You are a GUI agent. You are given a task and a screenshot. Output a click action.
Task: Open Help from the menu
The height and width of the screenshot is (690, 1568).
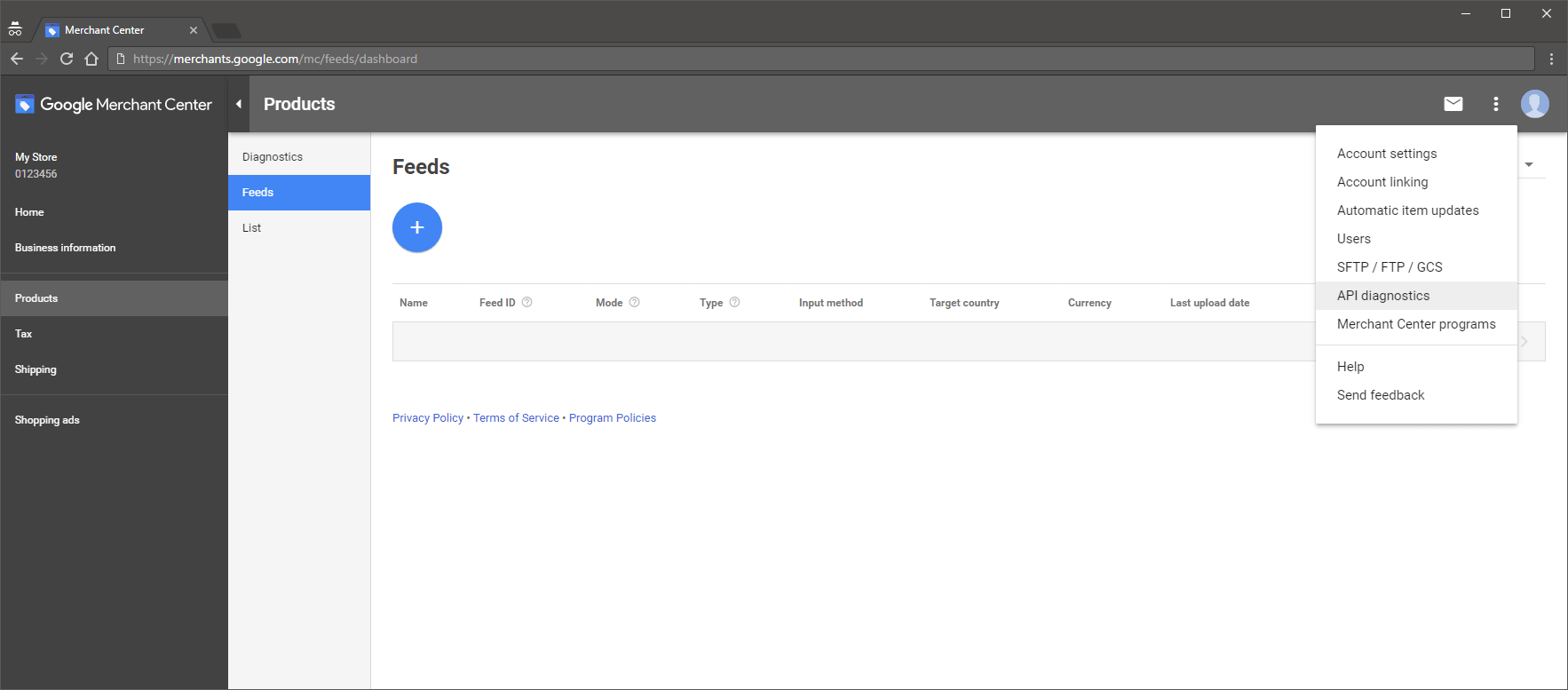(1416, 367)
